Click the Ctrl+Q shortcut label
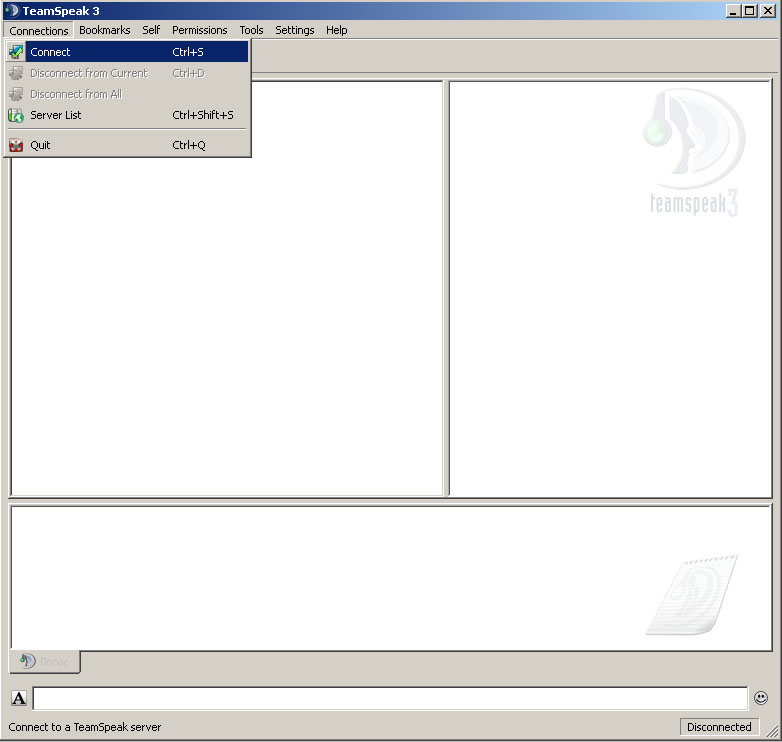 [189, 145]
